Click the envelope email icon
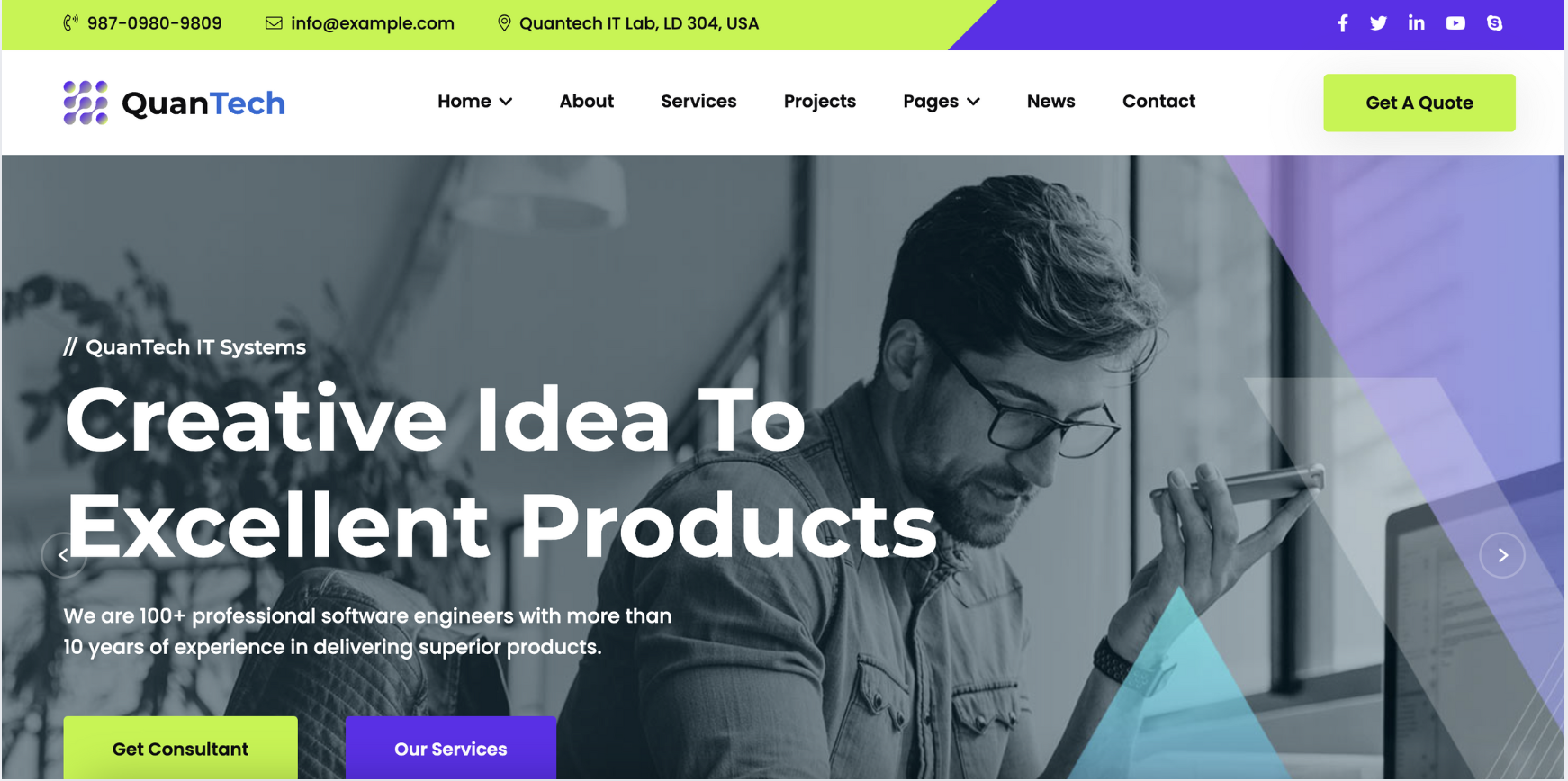The width and height of the screenshot is (1568, 781). coord(274,23)
